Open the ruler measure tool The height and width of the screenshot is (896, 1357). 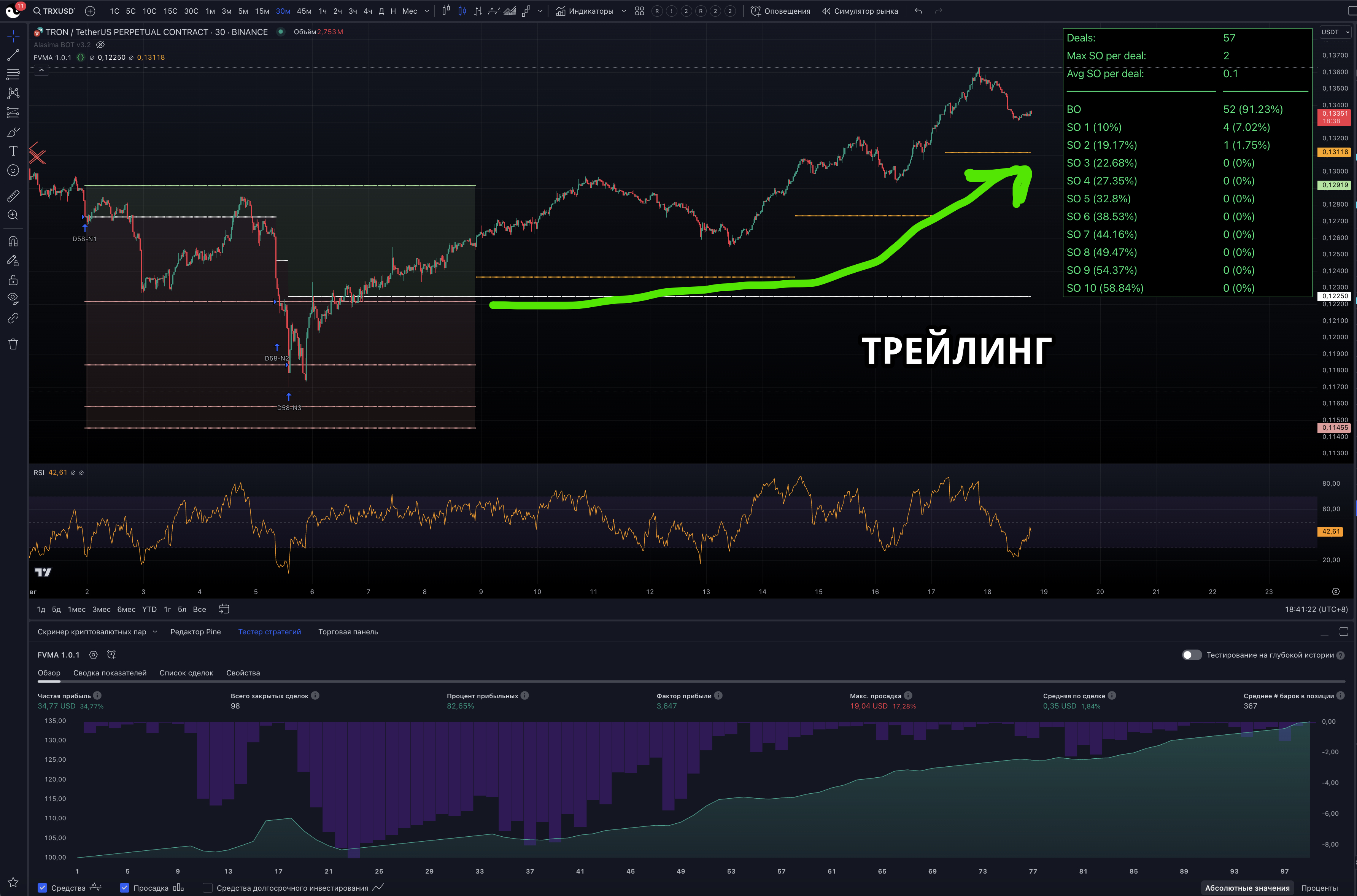point(13,195)
